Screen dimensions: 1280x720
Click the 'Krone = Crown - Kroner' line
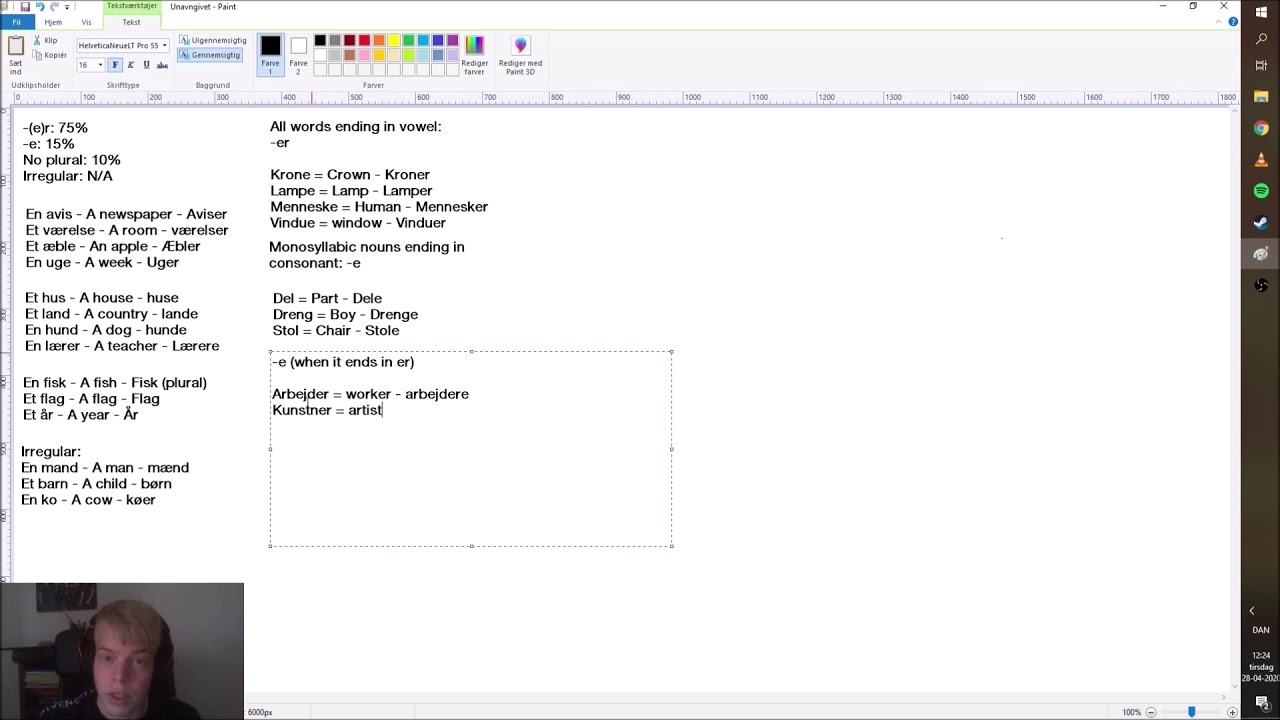pyautogui.click(x=350, y=175)
